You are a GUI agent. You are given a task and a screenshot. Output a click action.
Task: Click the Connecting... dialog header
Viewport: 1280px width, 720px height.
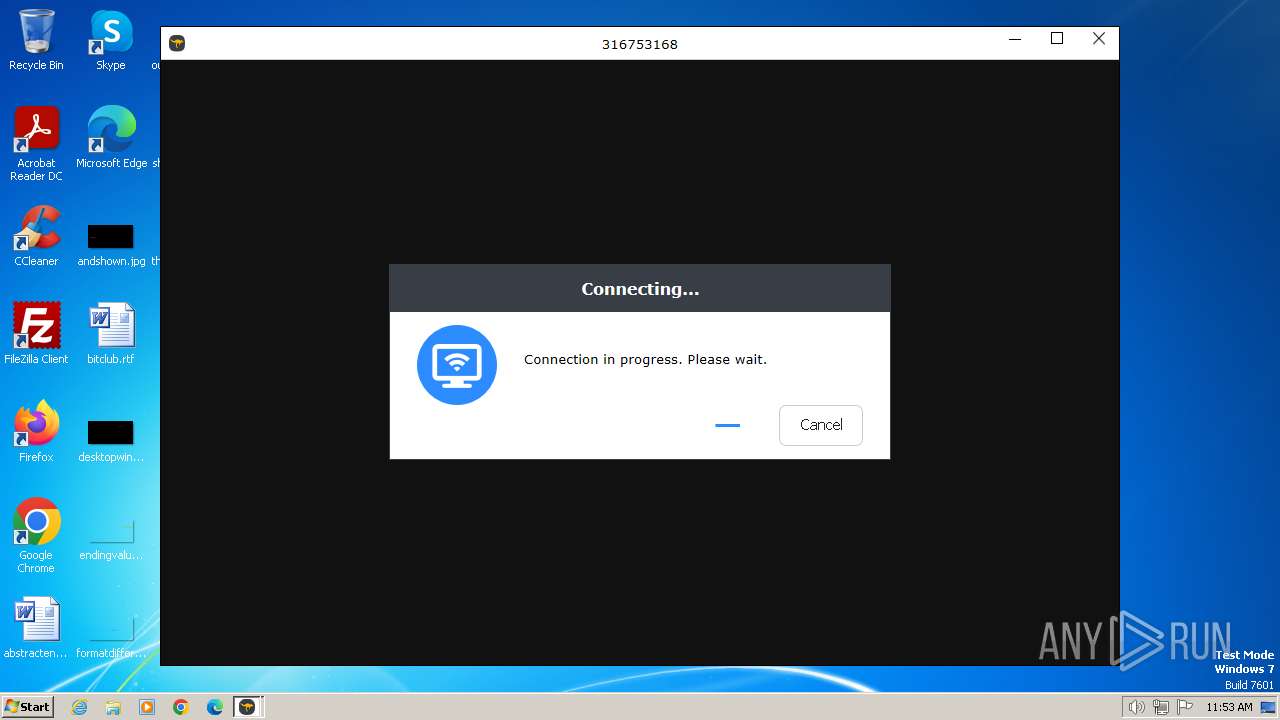click(640, 289)
